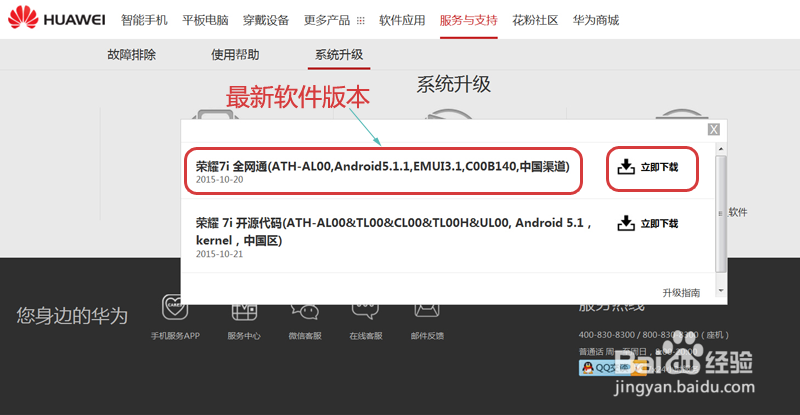Screen dimensions: 800x415
Task: Open 服务与支持 menu
Action: tap(468, 20)
